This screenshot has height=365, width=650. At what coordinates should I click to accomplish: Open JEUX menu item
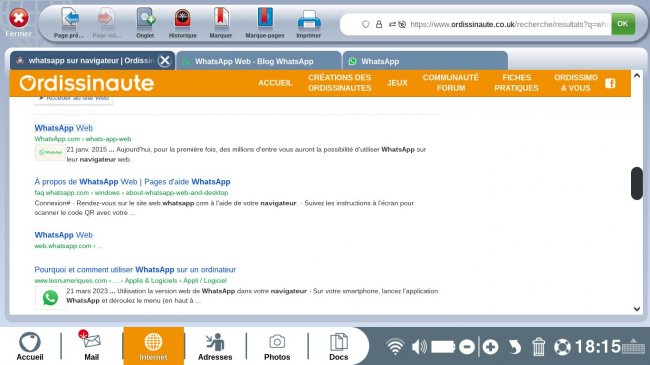tap(397, 83)
